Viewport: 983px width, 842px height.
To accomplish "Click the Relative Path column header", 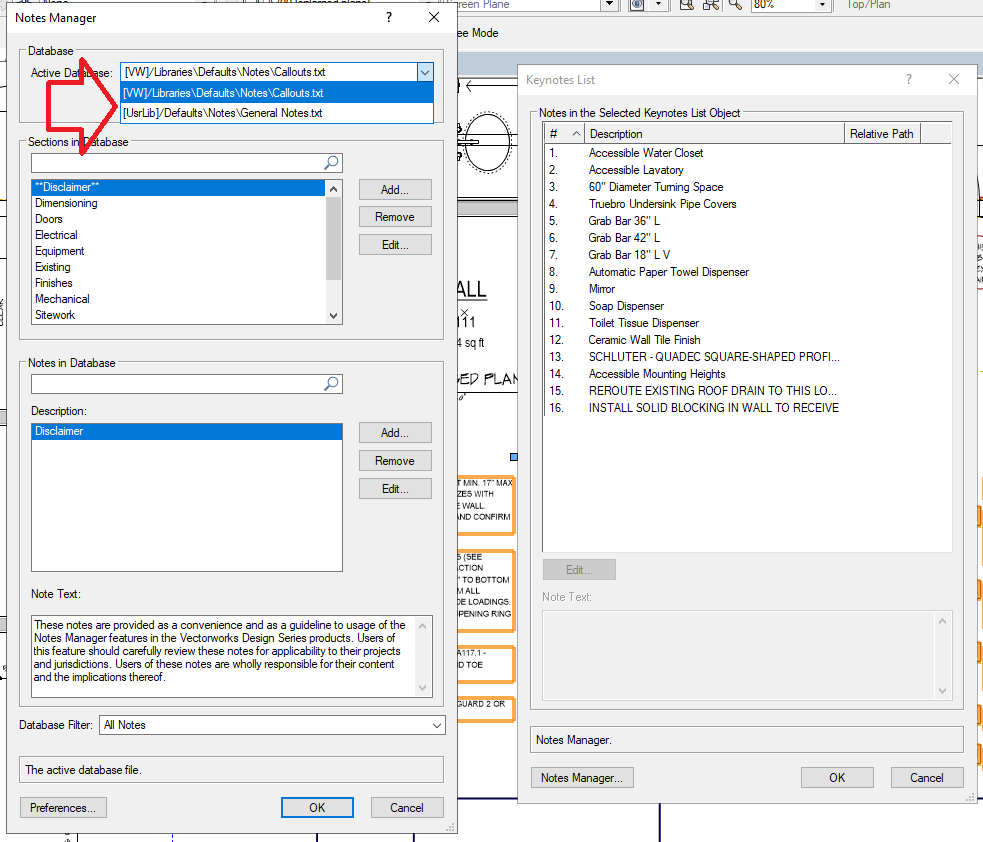I will coord(881,134).
